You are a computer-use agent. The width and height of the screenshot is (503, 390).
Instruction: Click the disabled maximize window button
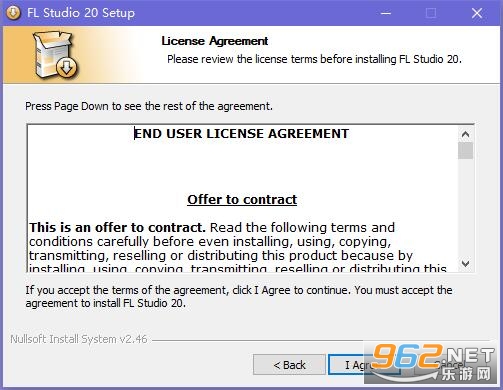pyautogui.click(x=431, y=13)
